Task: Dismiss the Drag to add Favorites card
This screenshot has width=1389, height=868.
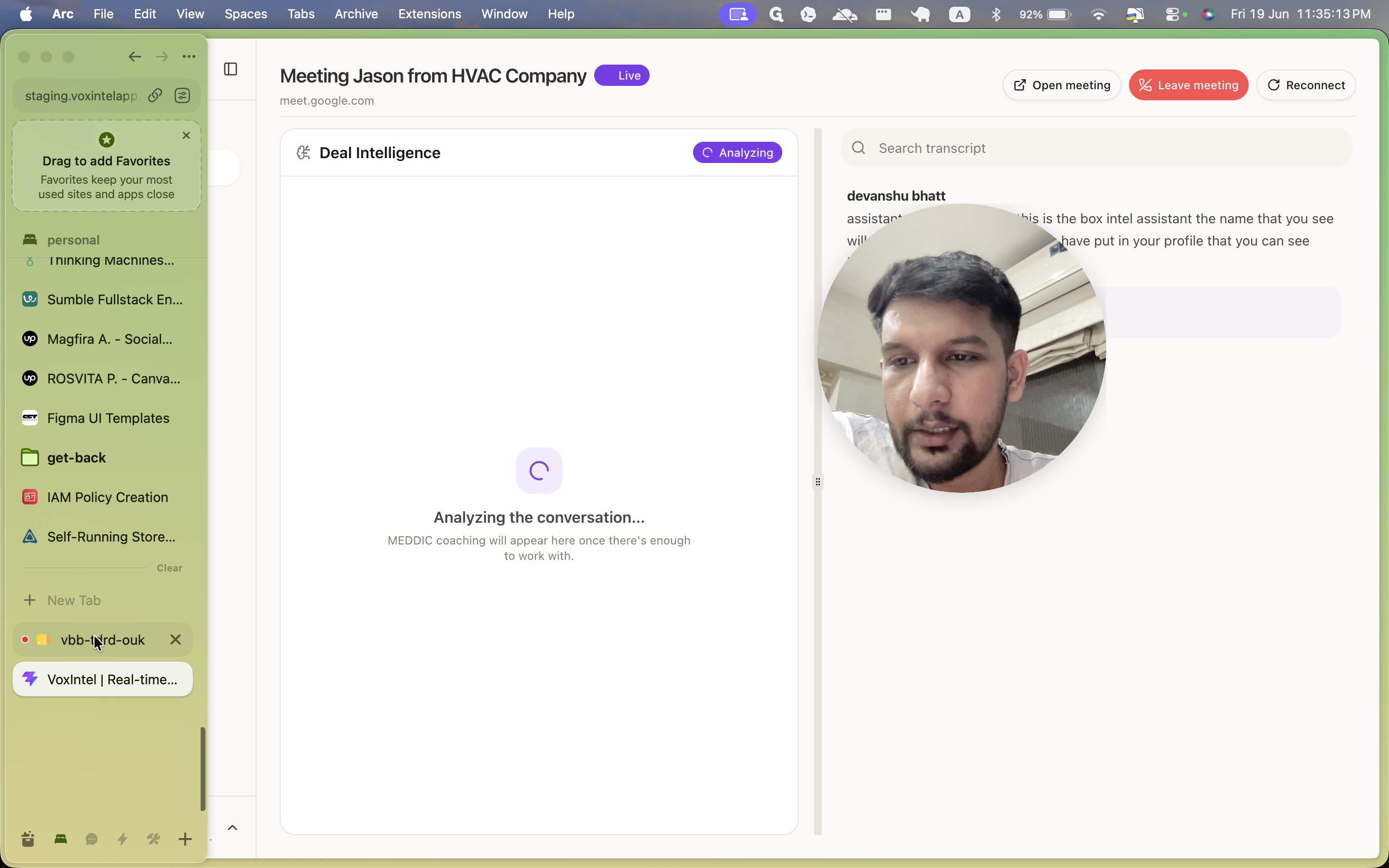Action: (186, 136)
